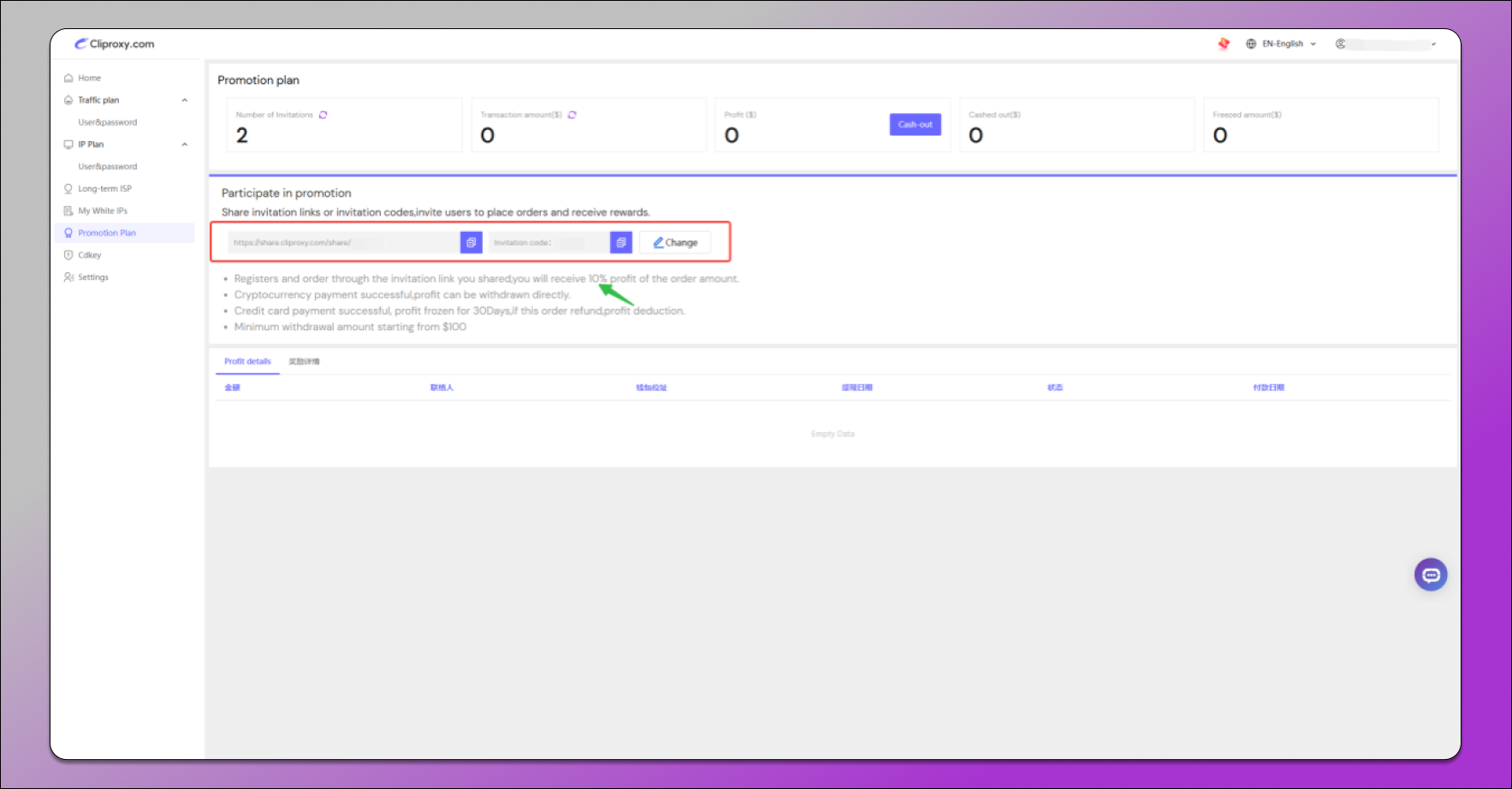Open My White IPs page
1512x789 pixels.
tap(103, 211)
